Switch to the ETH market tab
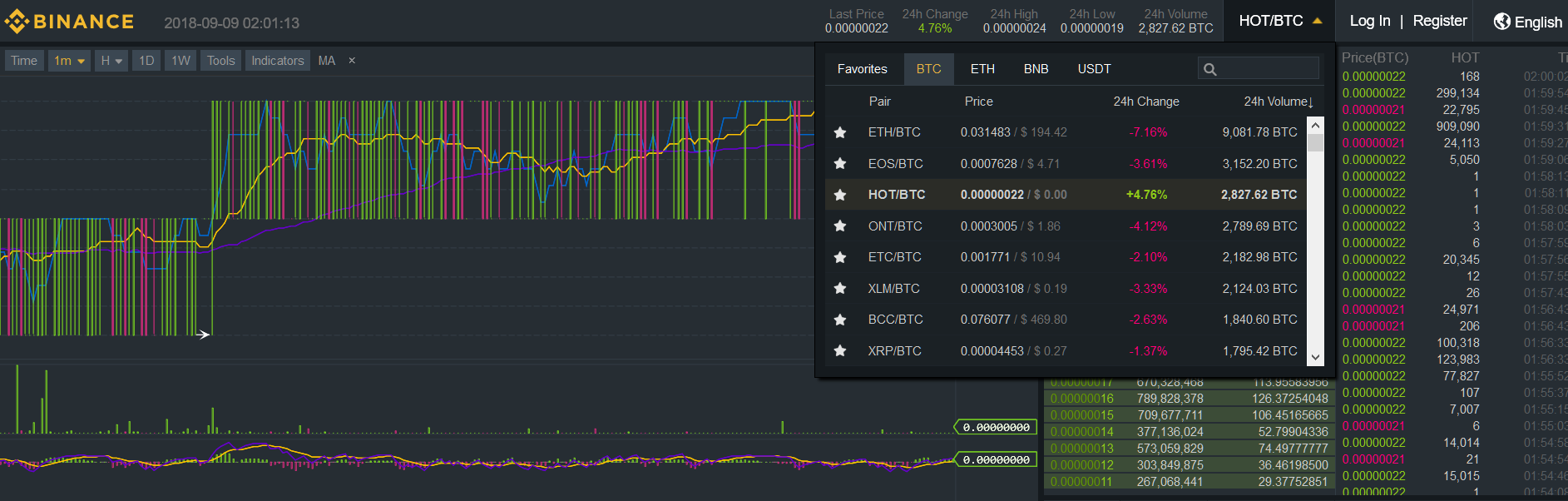 pyautogui.click(x=982, y=69)
